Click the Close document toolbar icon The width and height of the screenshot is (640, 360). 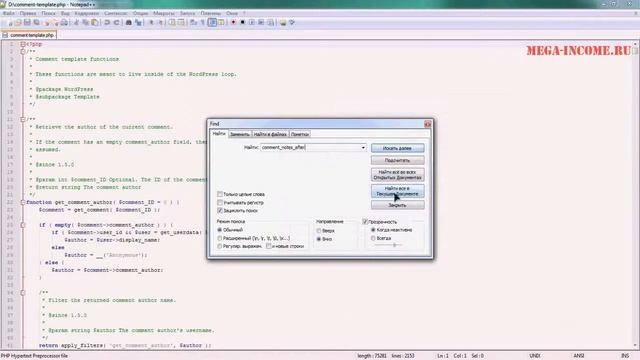coord(47,23)
